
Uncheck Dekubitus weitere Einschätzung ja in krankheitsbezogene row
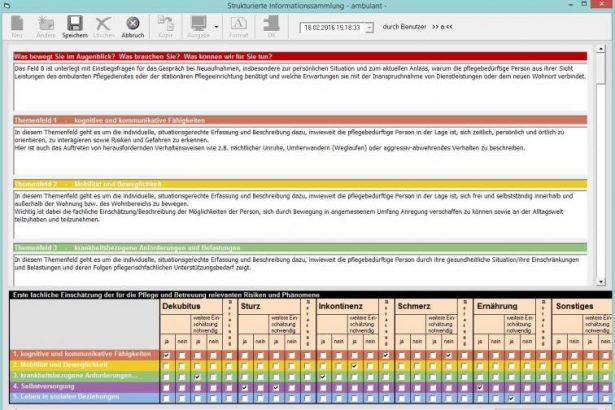click(198, 377)
